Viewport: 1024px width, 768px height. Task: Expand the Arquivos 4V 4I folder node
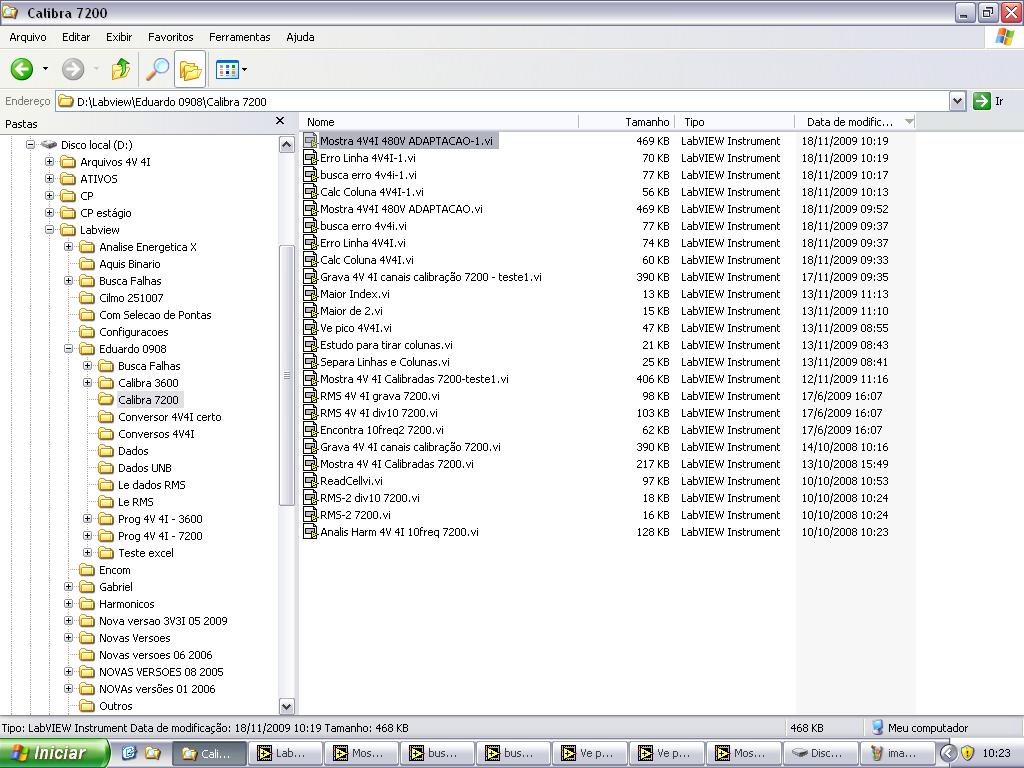pyautogui.click(x=49, y=161)
